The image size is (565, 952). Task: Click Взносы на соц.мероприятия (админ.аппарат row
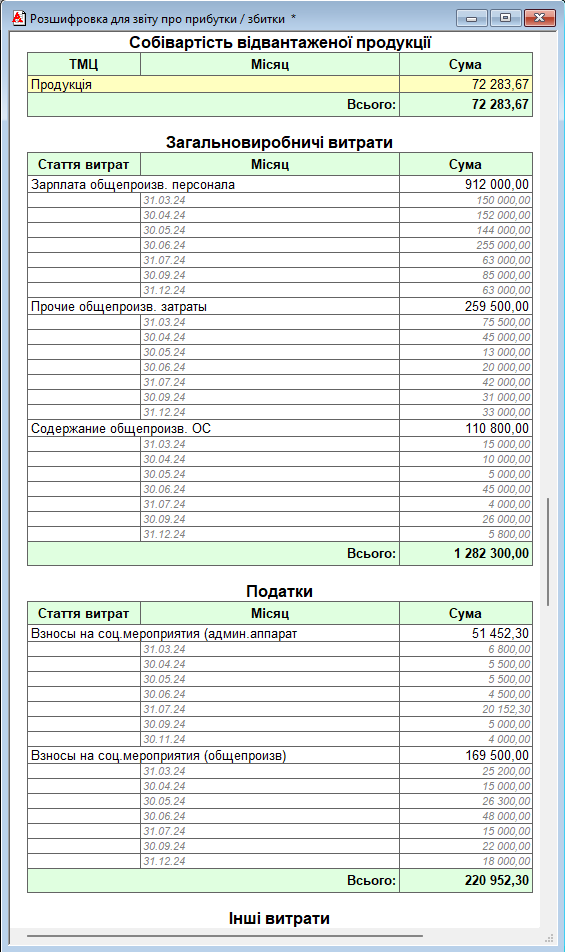click(x=280, y=634)
